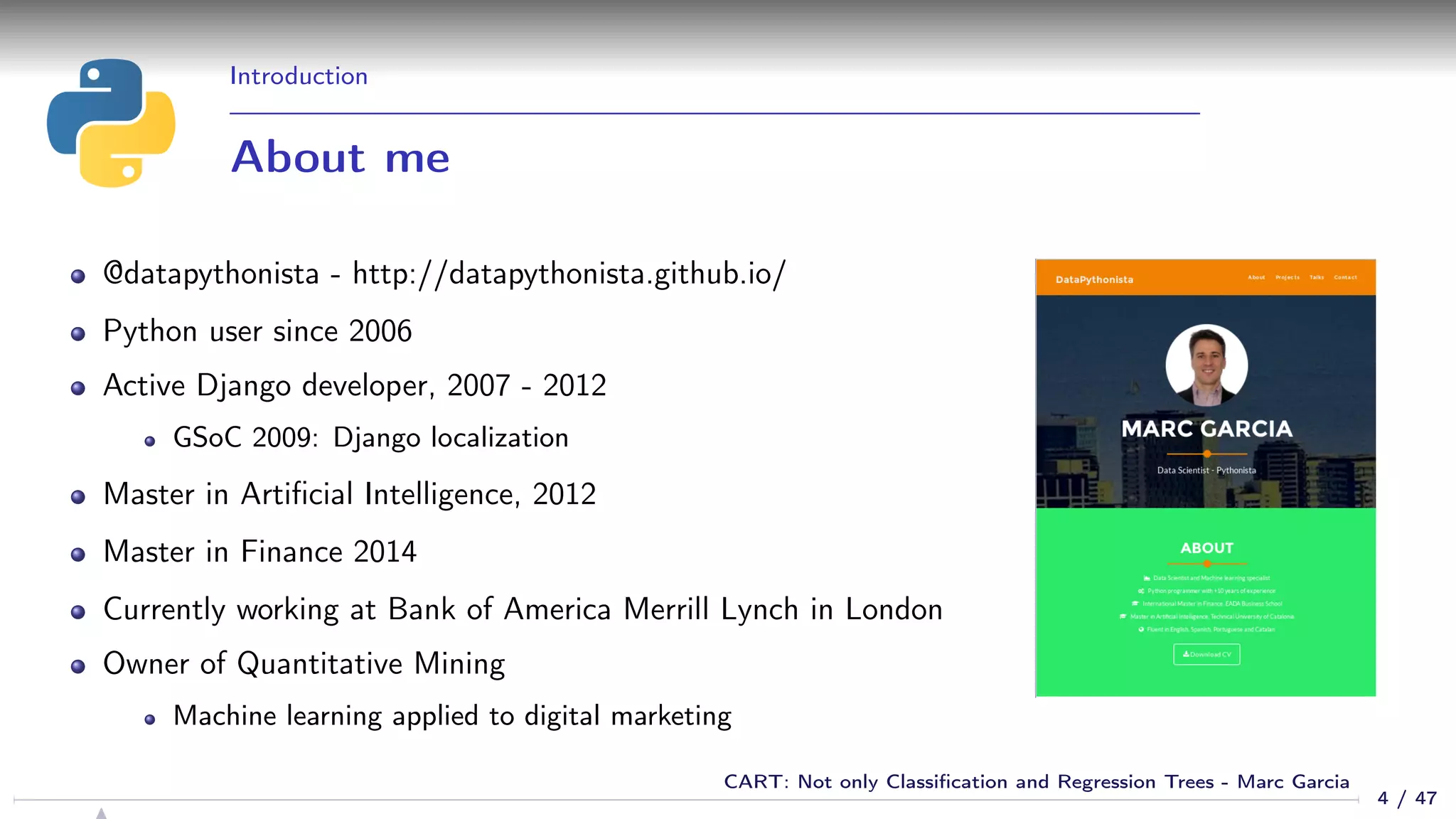Select Machine learning applied to digital marketing
This screenshot has width=1456, height=819.
pos(452,716)
